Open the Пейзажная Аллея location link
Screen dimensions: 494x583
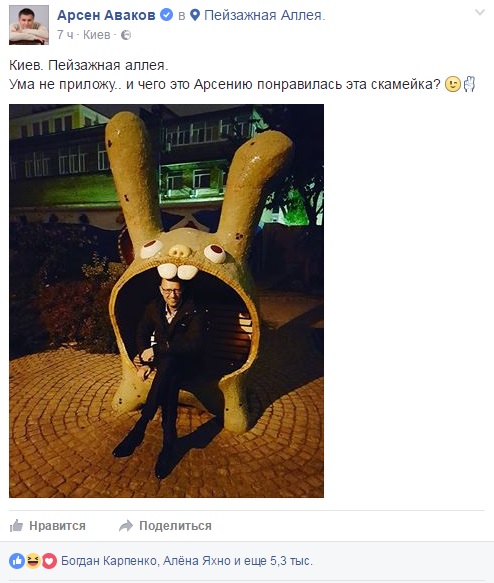coord(265,15)
